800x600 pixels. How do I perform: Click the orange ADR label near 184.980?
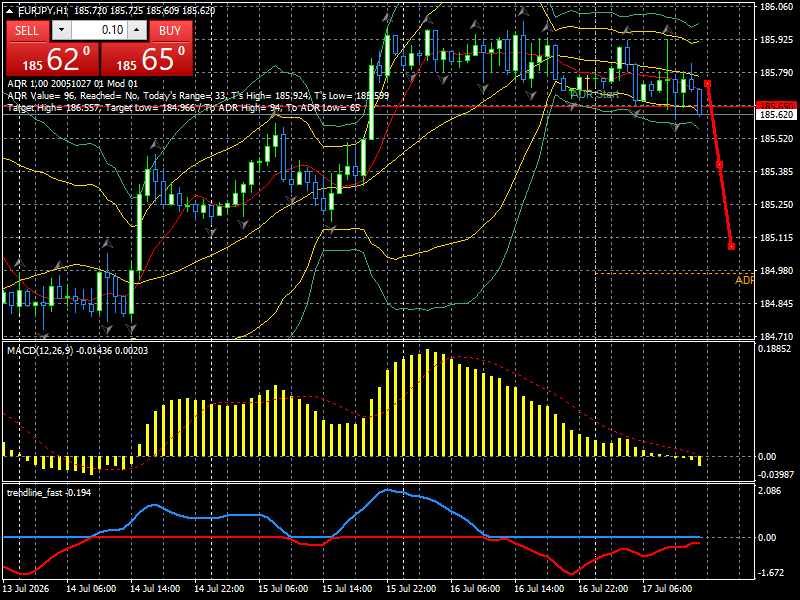[x=744, y=281]
